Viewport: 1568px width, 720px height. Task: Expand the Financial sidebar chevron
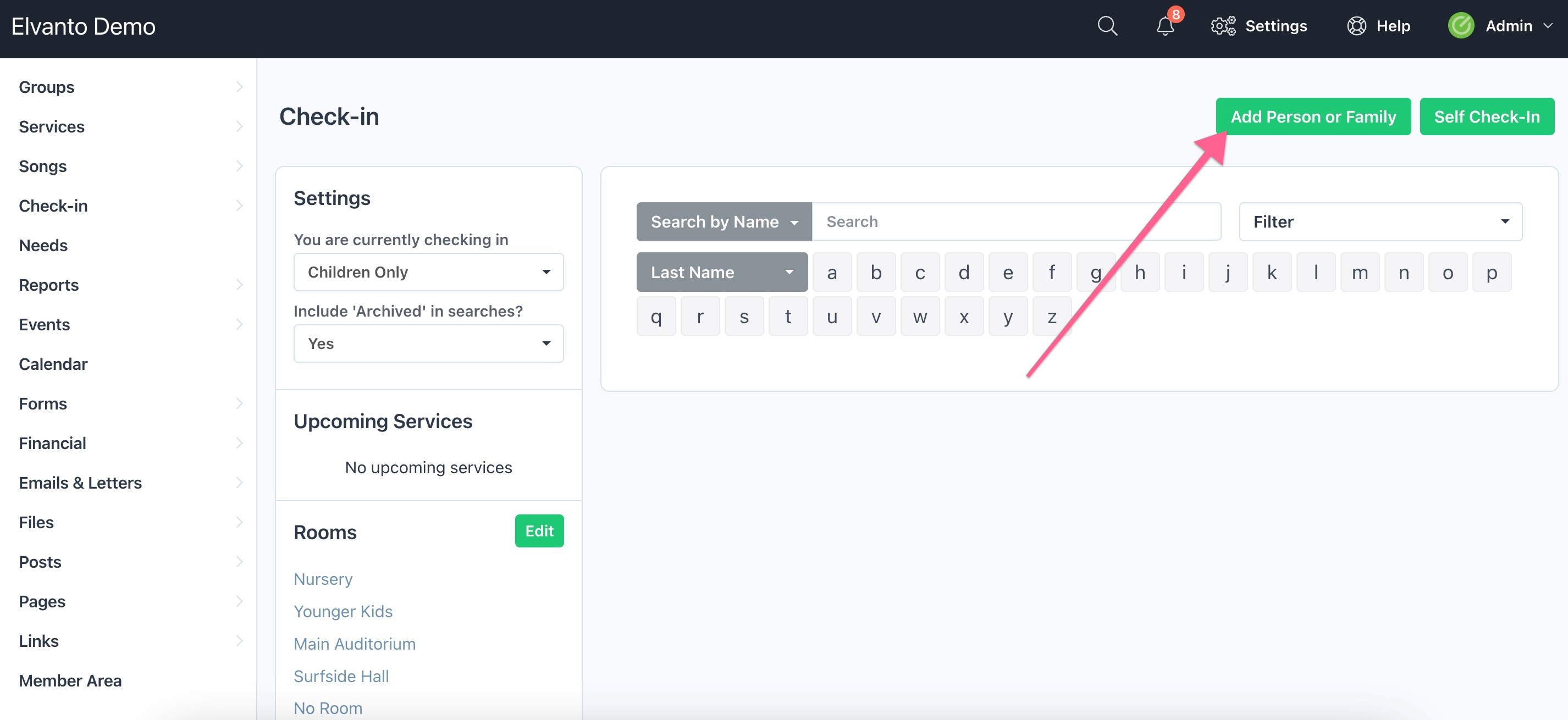[x=239, y=443]
